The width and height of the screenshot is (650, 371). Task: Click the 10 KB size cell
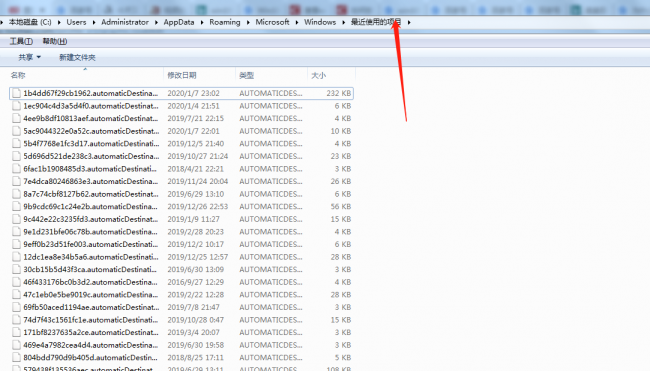tap(341, 131)
